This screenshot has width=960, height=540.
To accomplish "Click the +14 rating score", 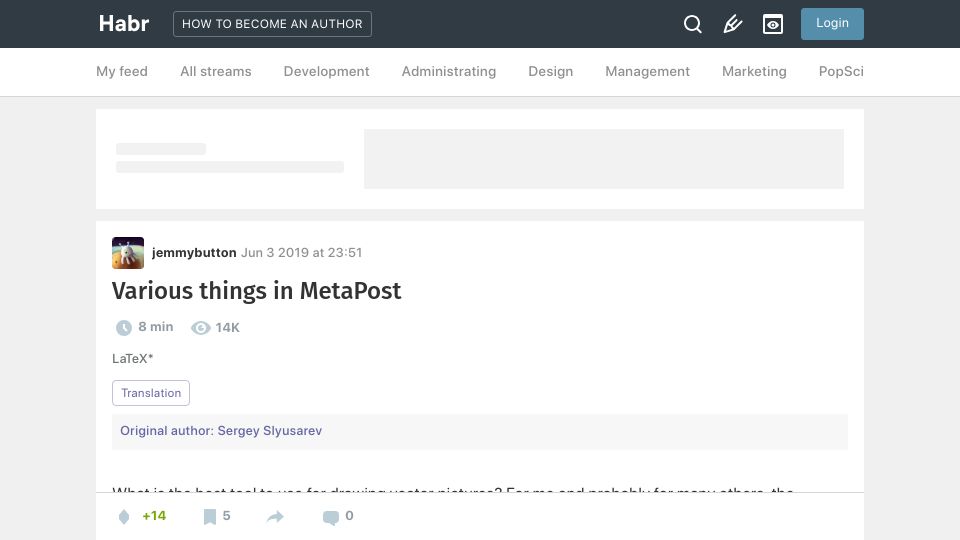I will pos(154,516).
